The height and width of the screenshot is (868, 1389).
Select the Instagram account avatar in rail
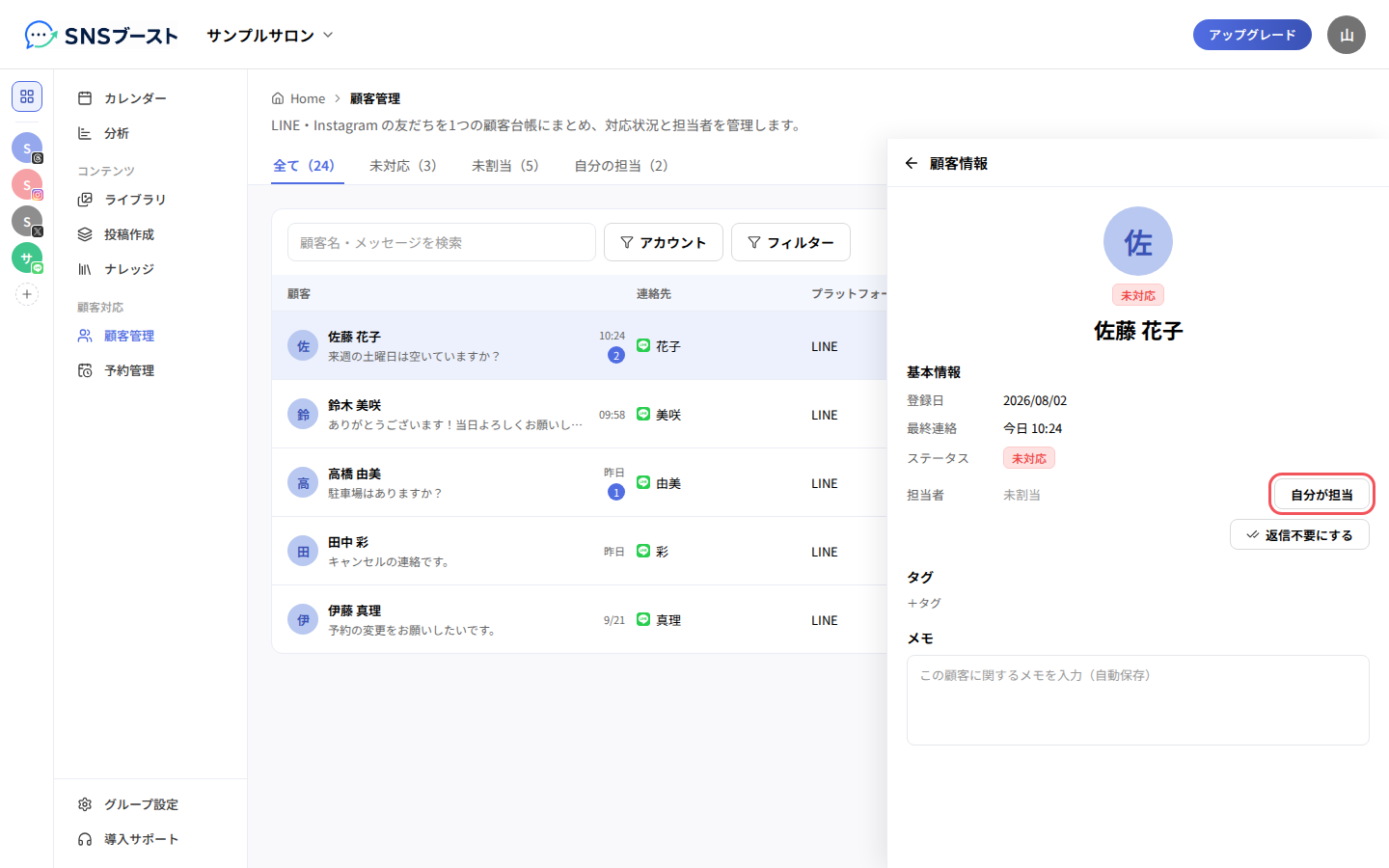click(27, 184)
